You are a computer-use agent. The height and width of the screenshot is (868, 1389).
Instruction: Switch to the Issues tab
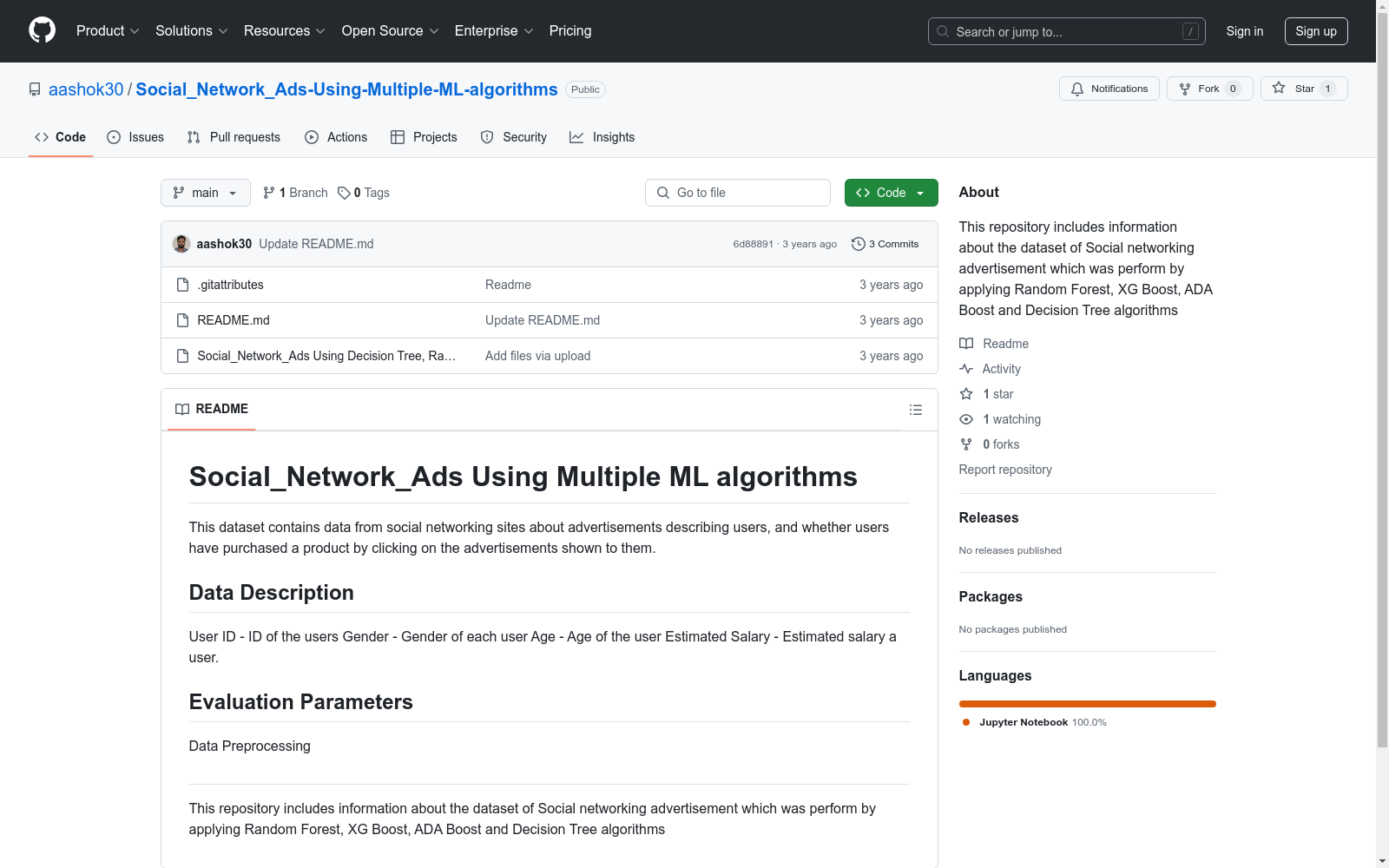tap(135, 137)
